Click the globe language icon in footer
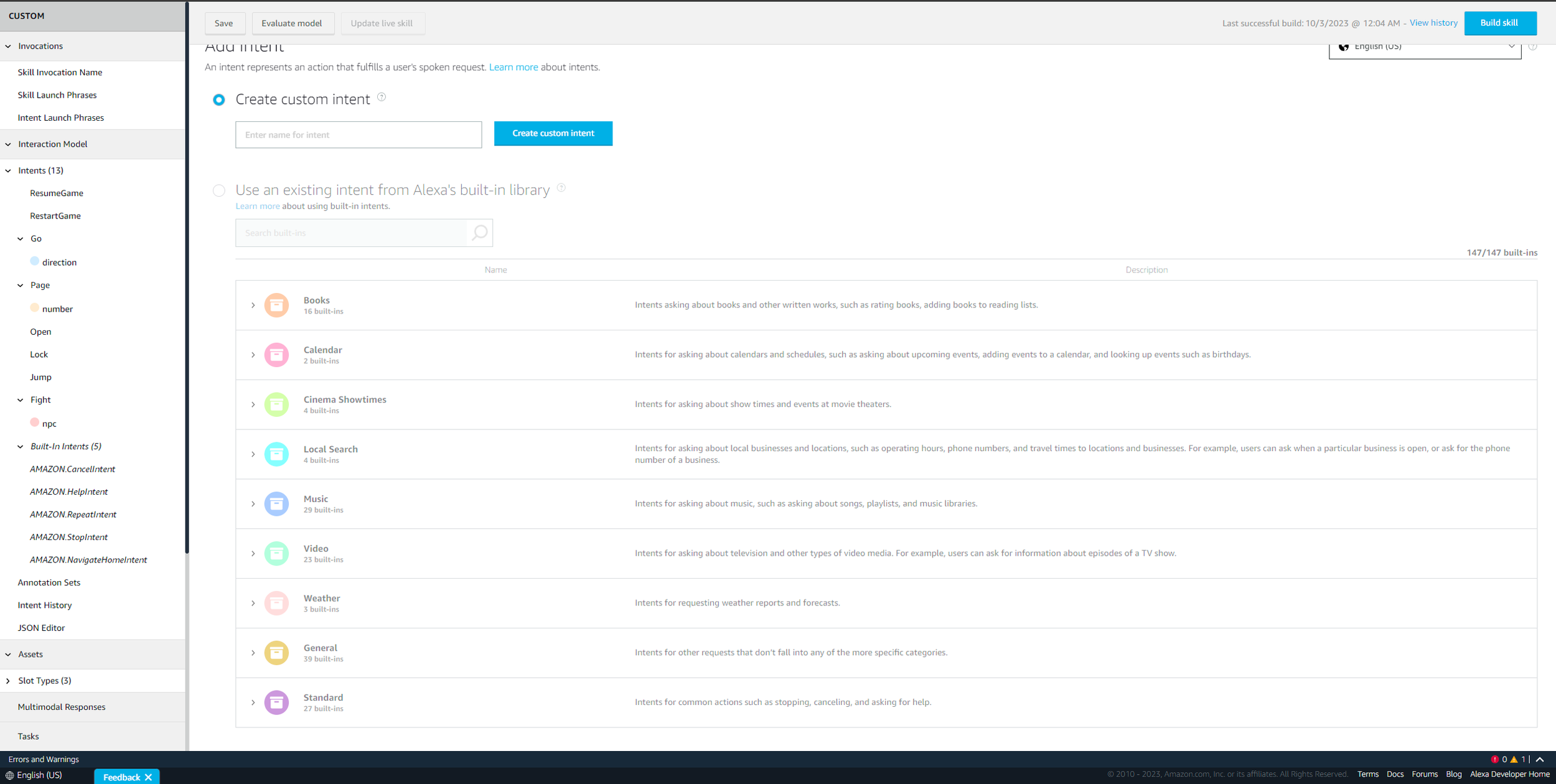The width and height of the screenshot is (1556, 784). 9,775
